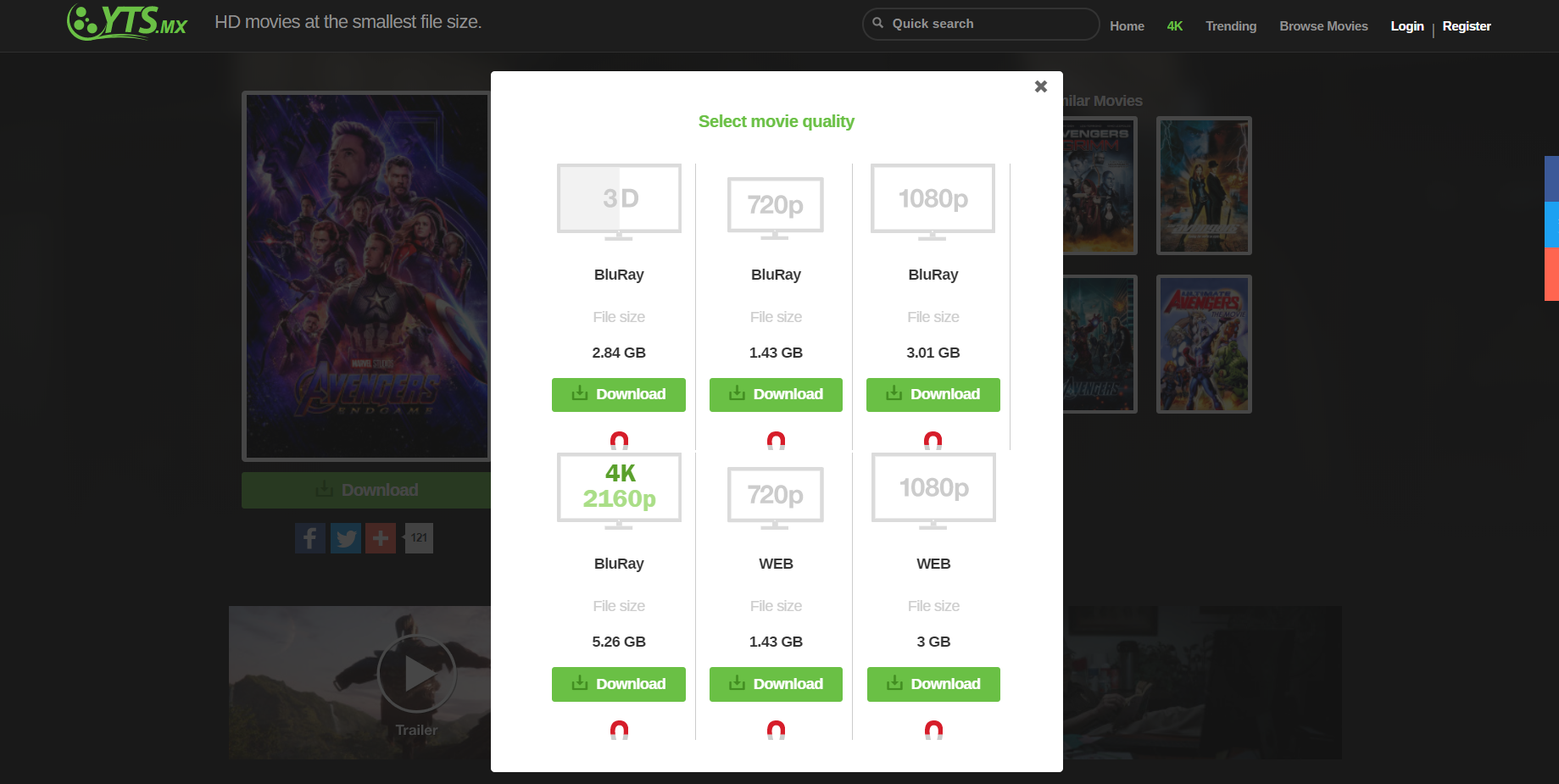
Task: Open magnet link for 4K 2160p
Action: pyautogui.click(x=619, y=730)
